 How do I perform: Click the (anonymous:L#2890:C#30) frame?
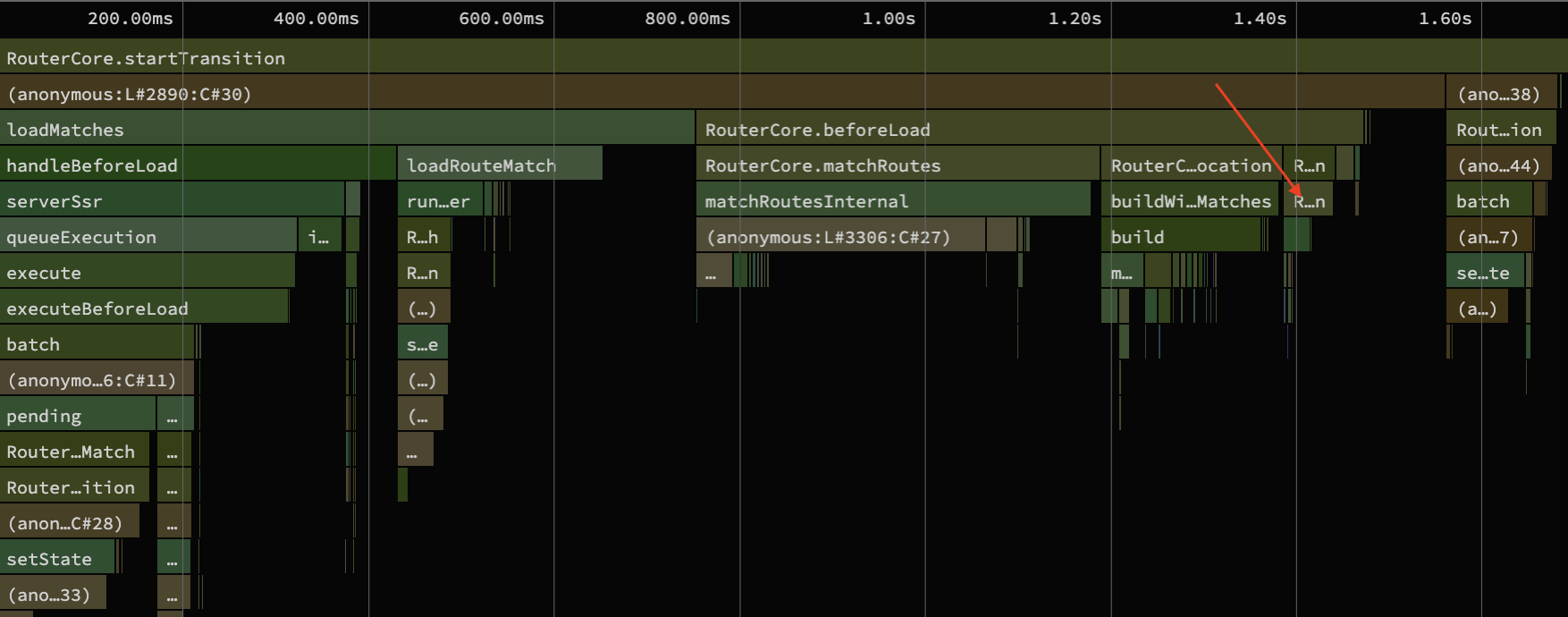[722, 94]
